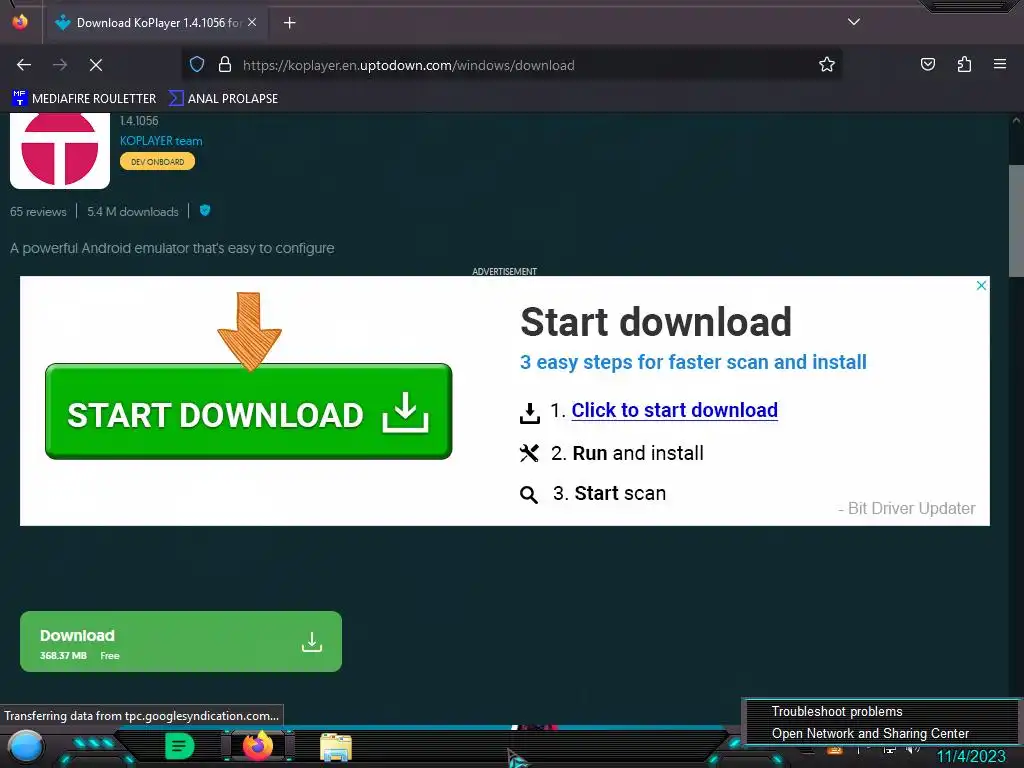The width and height of the screenshot is (1024, 768).
Task: Click the DEV ONBOARD badge
Action: point(157,161)
